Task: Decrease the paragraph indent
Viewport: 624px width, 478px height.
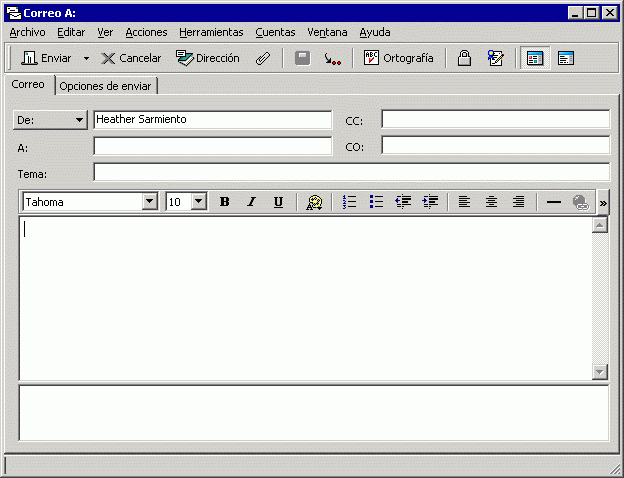Action: (403, 202)
